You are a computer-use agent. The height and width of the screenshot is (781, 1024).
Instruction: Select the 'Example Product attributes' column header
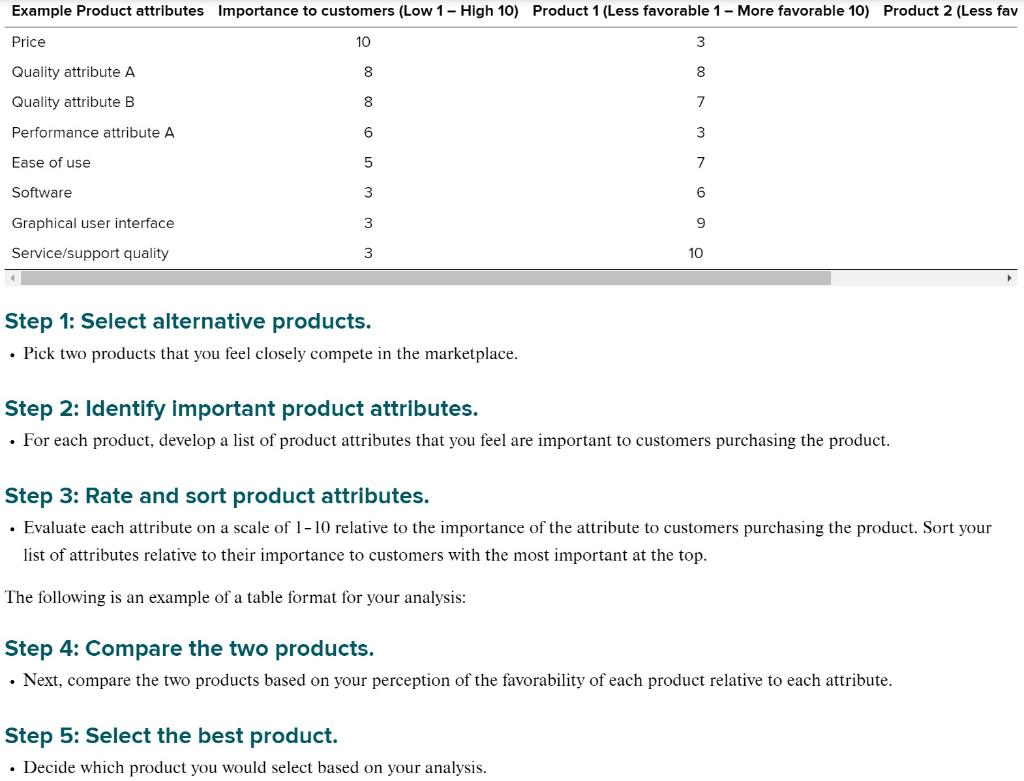103,11
